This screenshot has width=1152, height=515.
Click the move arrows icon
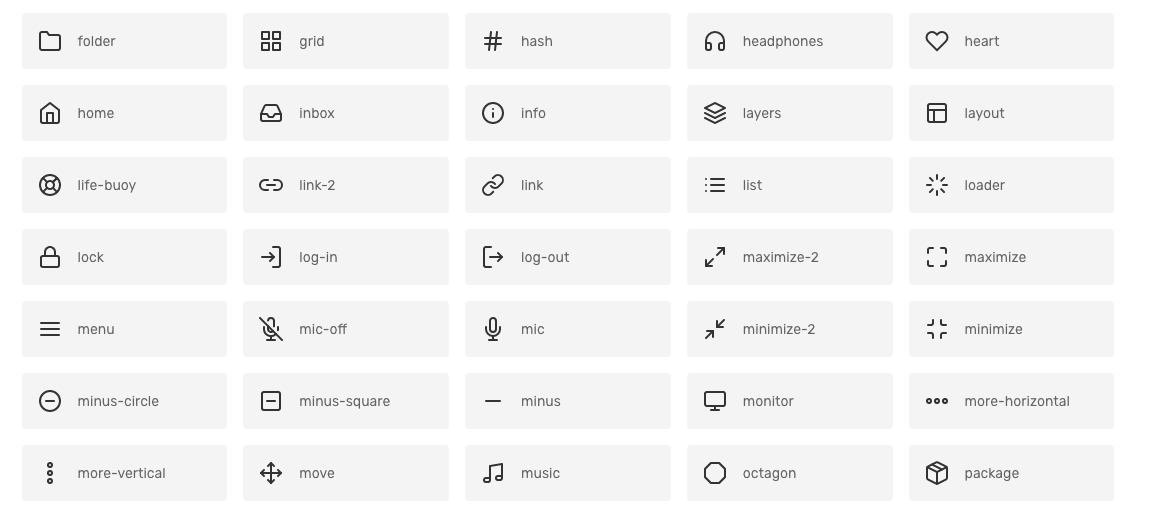click(x=271, y=473)
